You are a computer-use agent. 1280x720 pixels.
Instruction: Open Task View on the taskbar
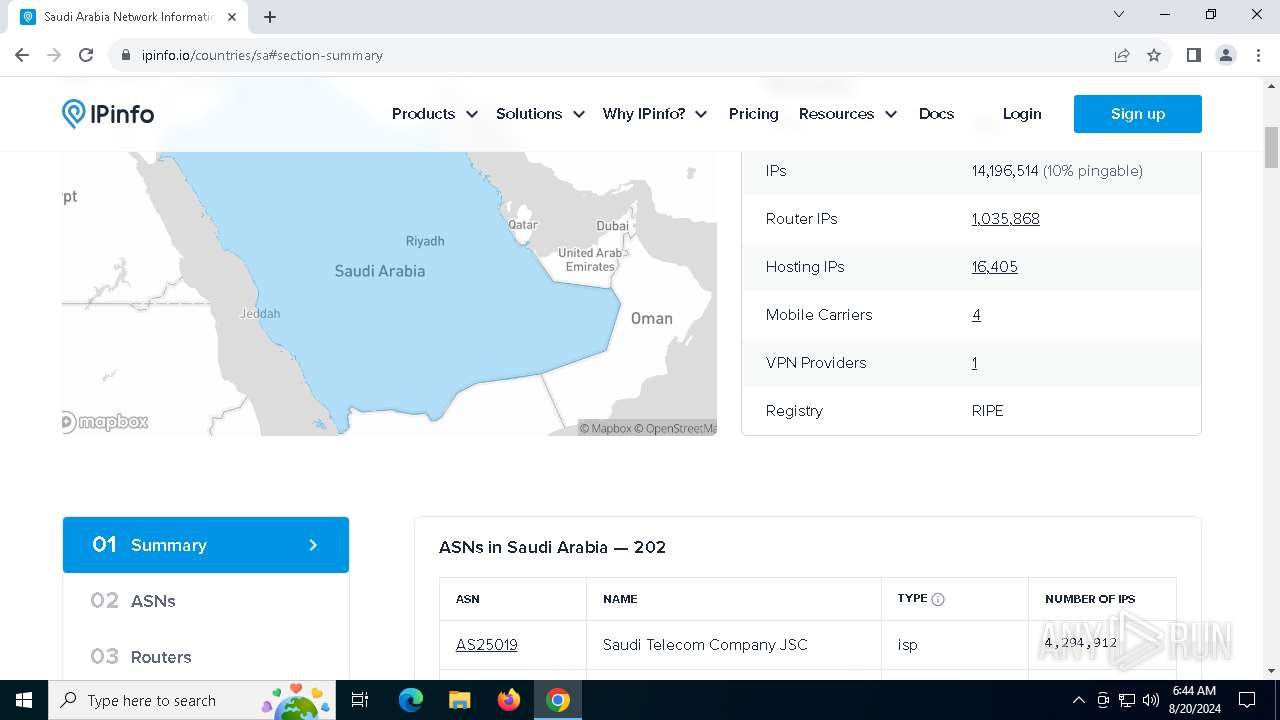coord(360,700)
